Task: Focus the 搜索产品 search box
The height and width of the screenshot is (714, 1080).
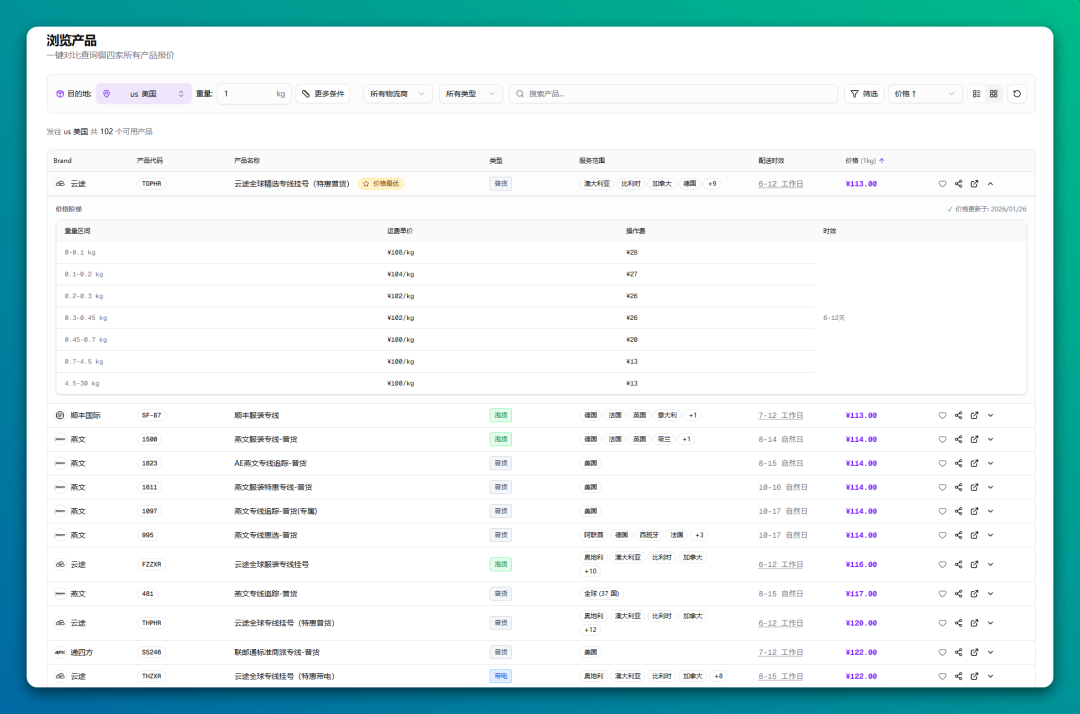Action: click(674, 94)
